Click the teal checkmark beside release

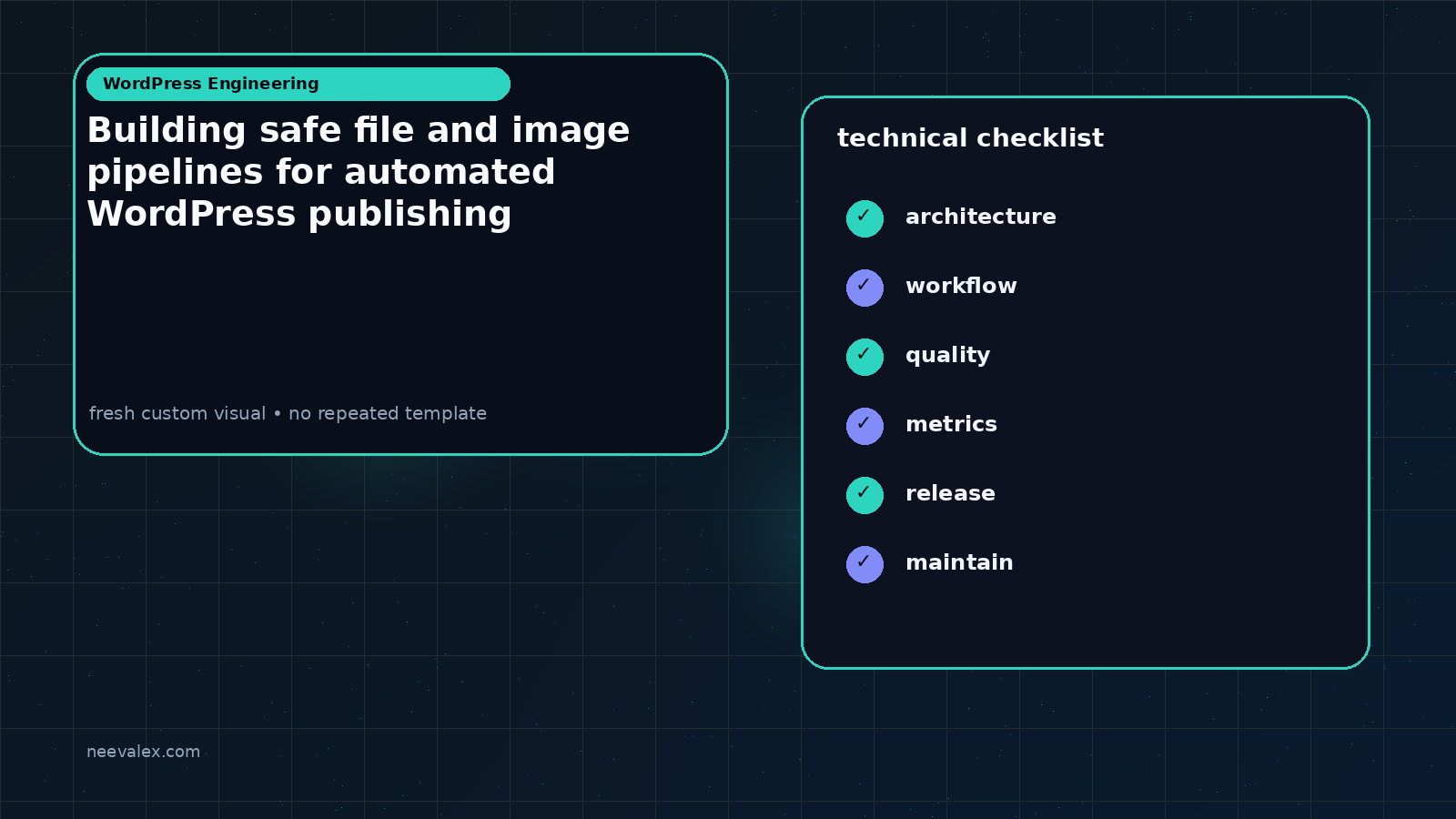(864, 495)
